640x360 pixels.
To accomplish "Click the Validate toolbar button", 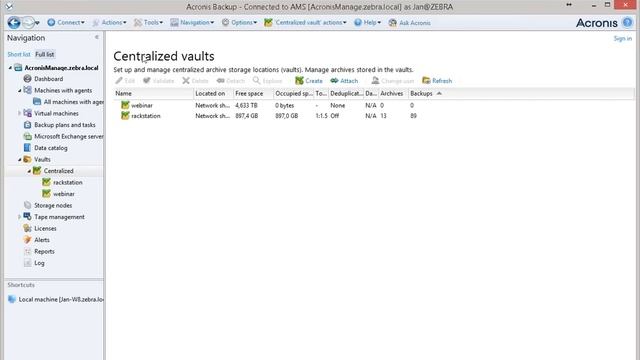I will [x=158, y=81].
